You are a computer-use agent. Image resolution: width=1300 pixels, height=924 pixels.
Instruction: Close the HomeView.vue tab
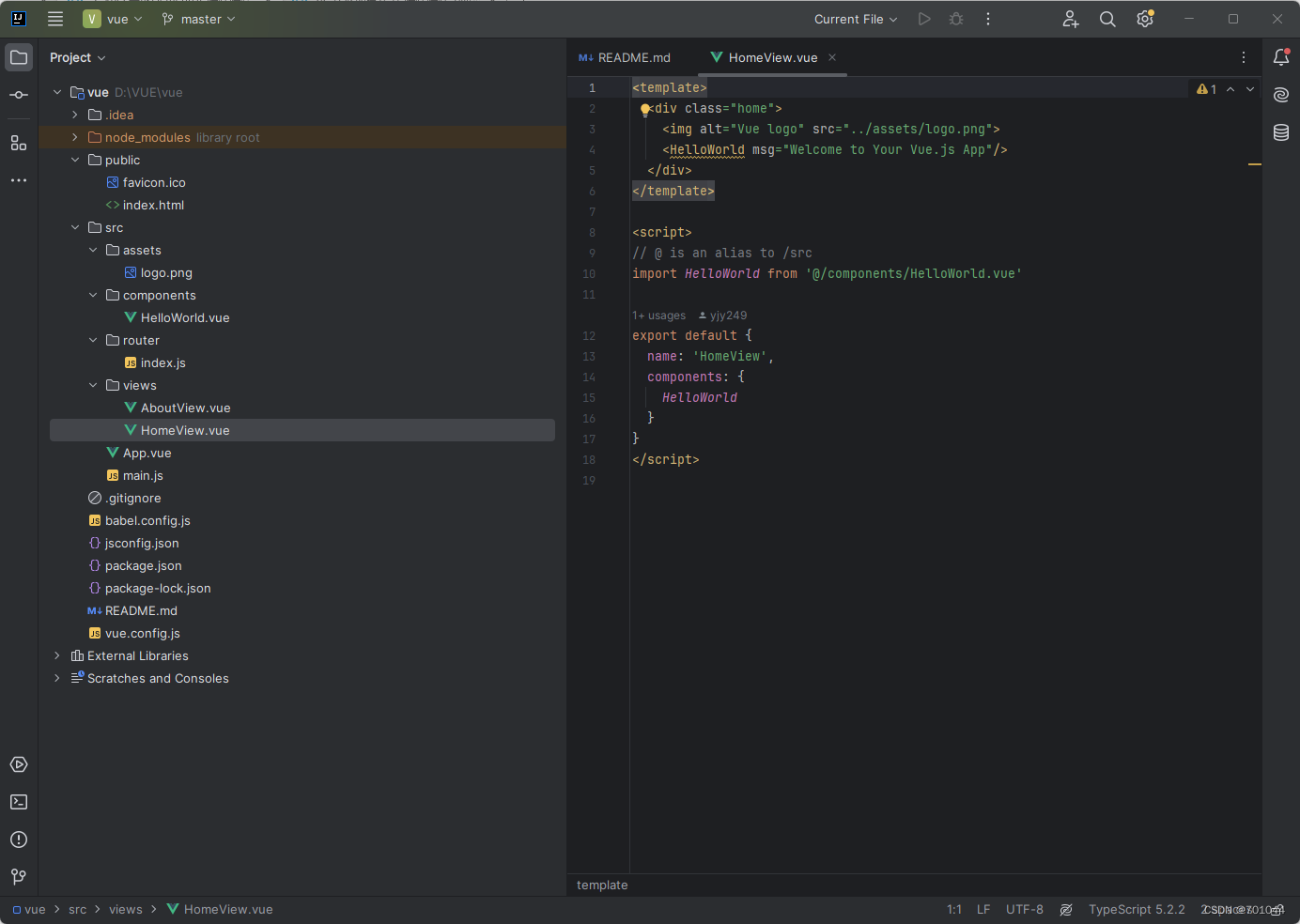tap(832, 57)
